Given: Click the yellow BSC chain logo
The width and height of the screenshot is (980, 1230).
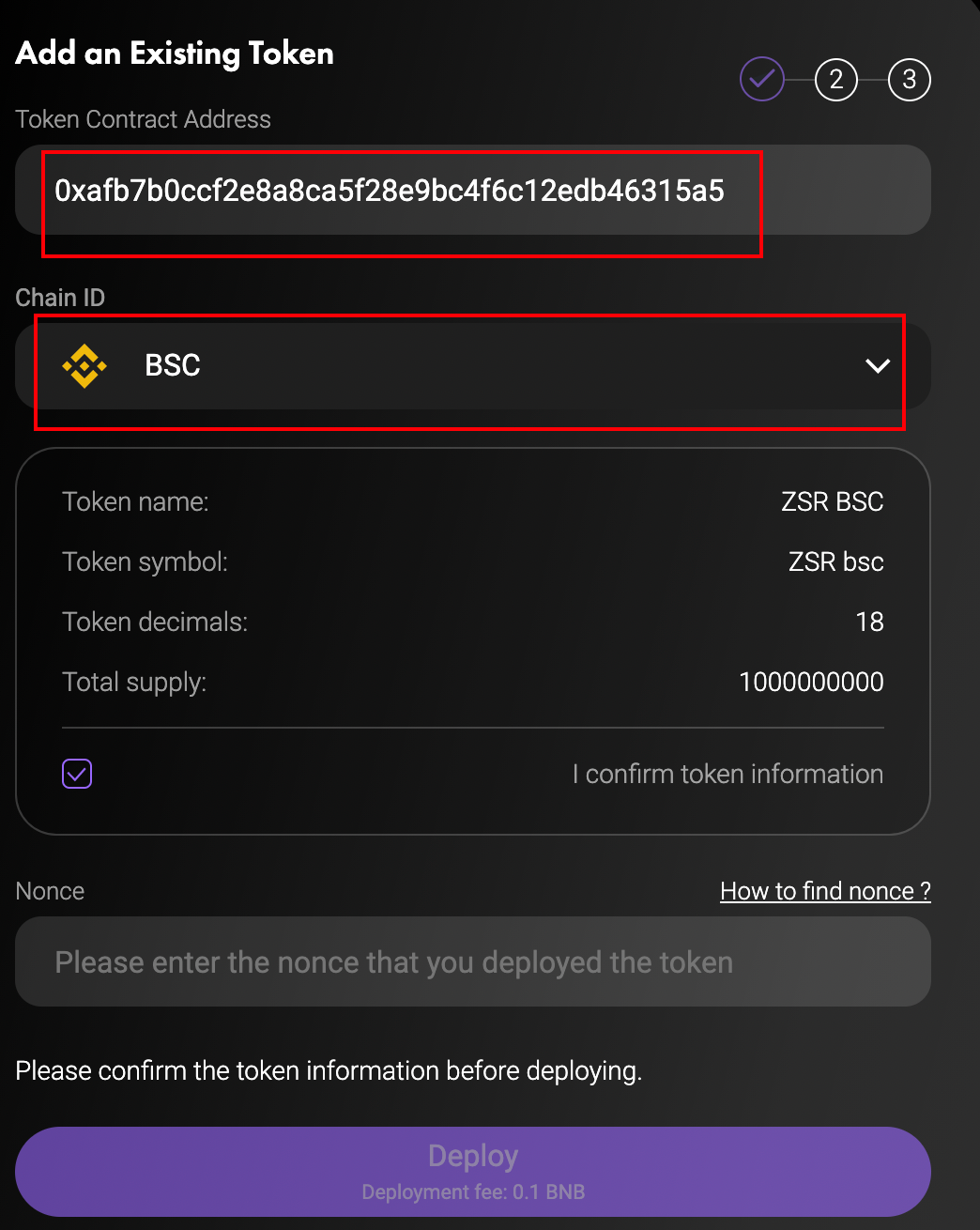Looking at the screenshot, I should pos(84,365).
